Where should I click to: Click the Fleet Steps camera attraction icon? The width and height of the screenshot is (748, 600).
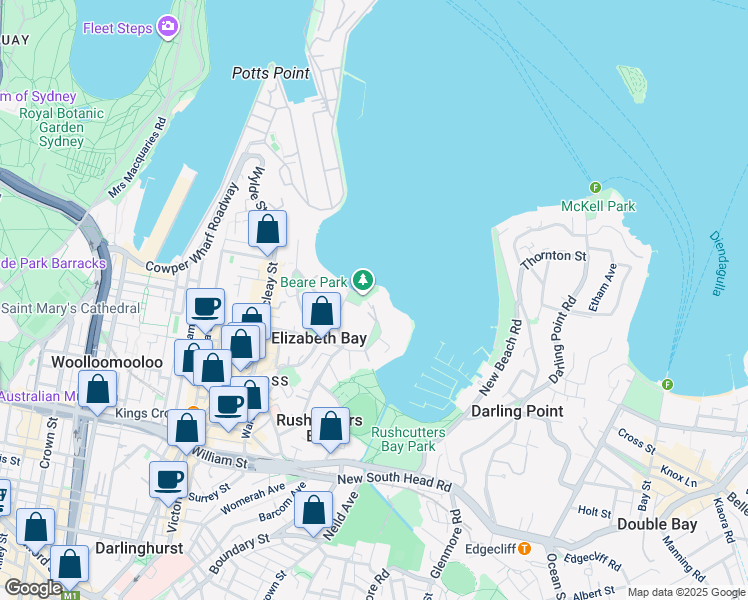tap(168, 27)
